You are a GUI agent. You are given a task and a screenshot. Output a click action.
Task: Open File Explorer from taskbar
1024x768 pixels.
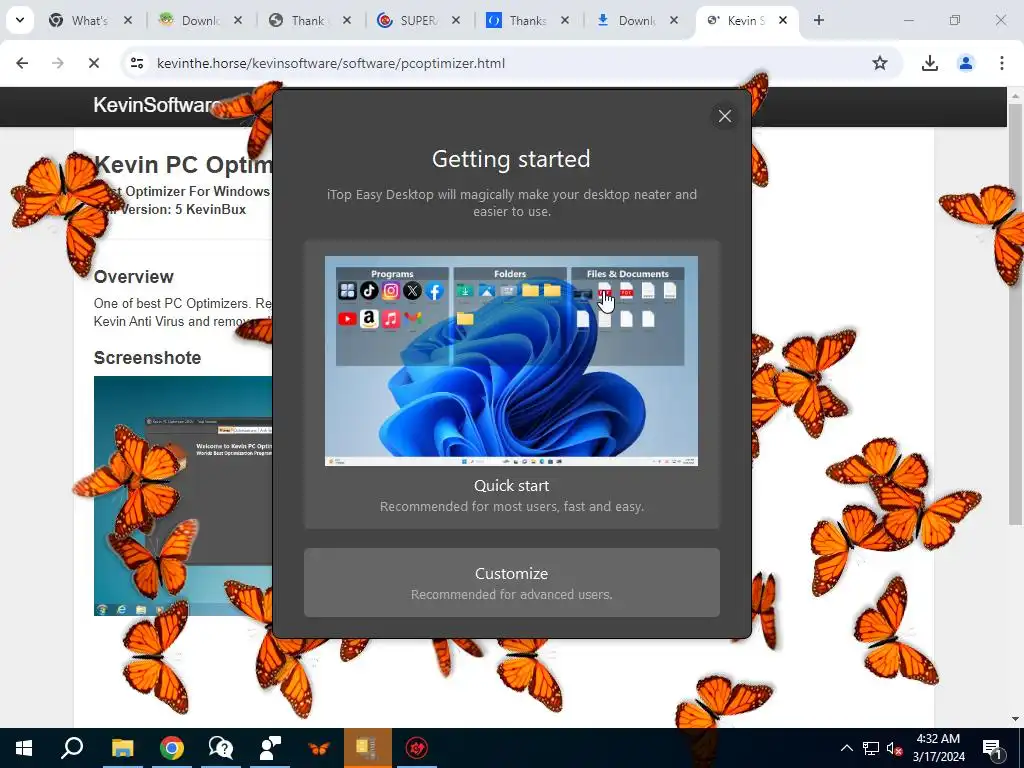122,748
